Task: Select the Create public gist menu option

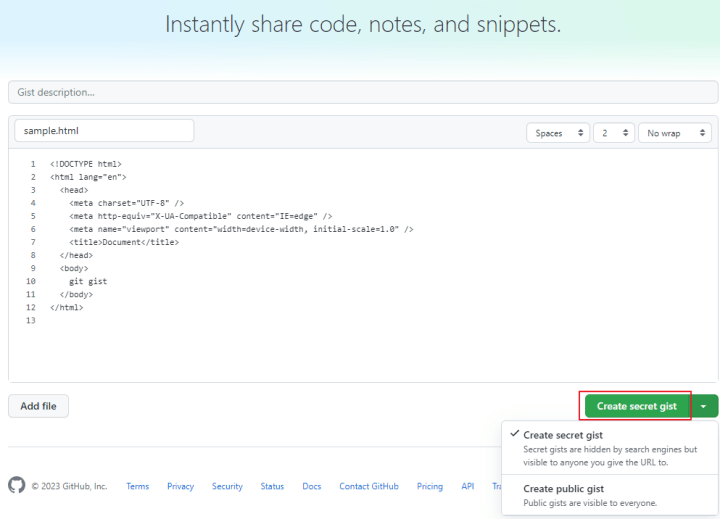Action: (610, 495)
